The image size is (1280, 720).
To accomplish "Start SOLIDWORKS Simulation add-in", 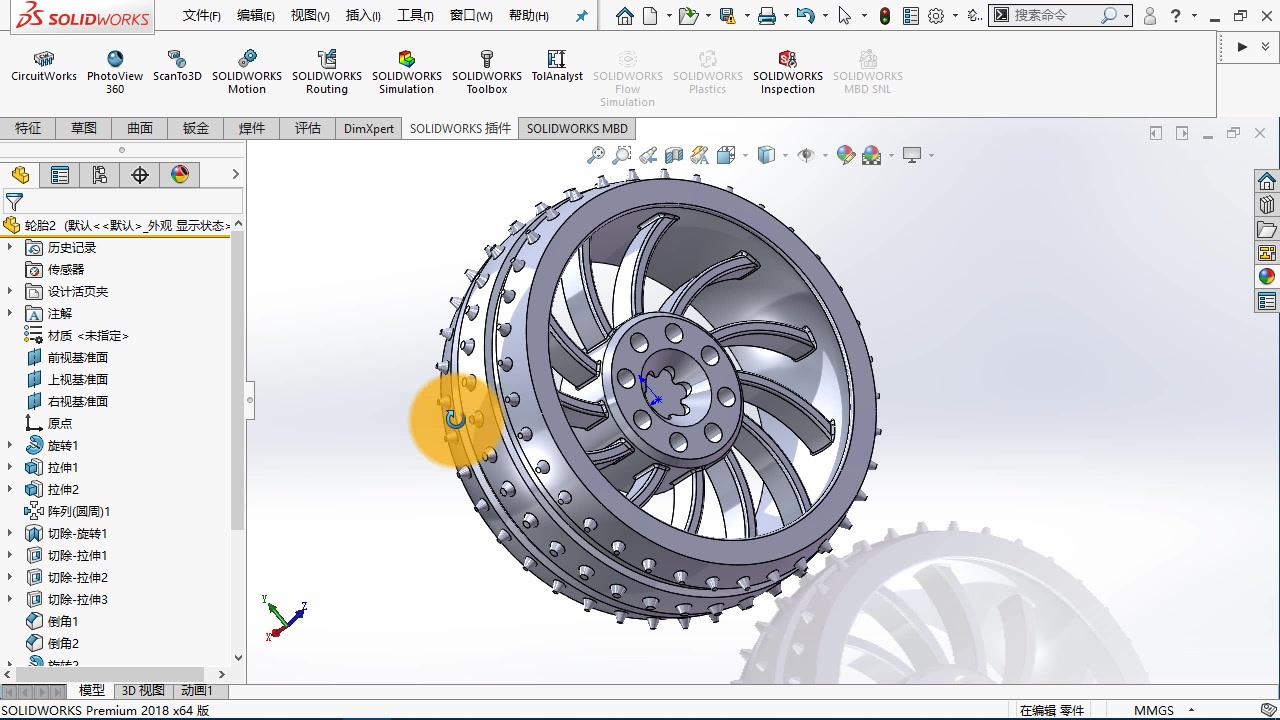I will (x=407, y=73).
